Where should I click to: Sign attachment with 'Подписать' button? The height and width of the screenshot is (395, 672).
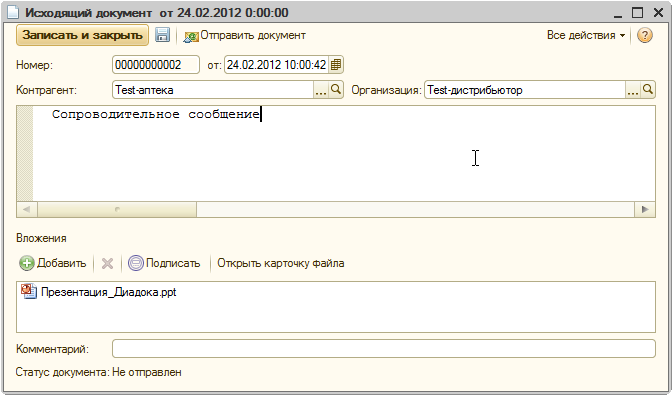click(x=165, y=263)
